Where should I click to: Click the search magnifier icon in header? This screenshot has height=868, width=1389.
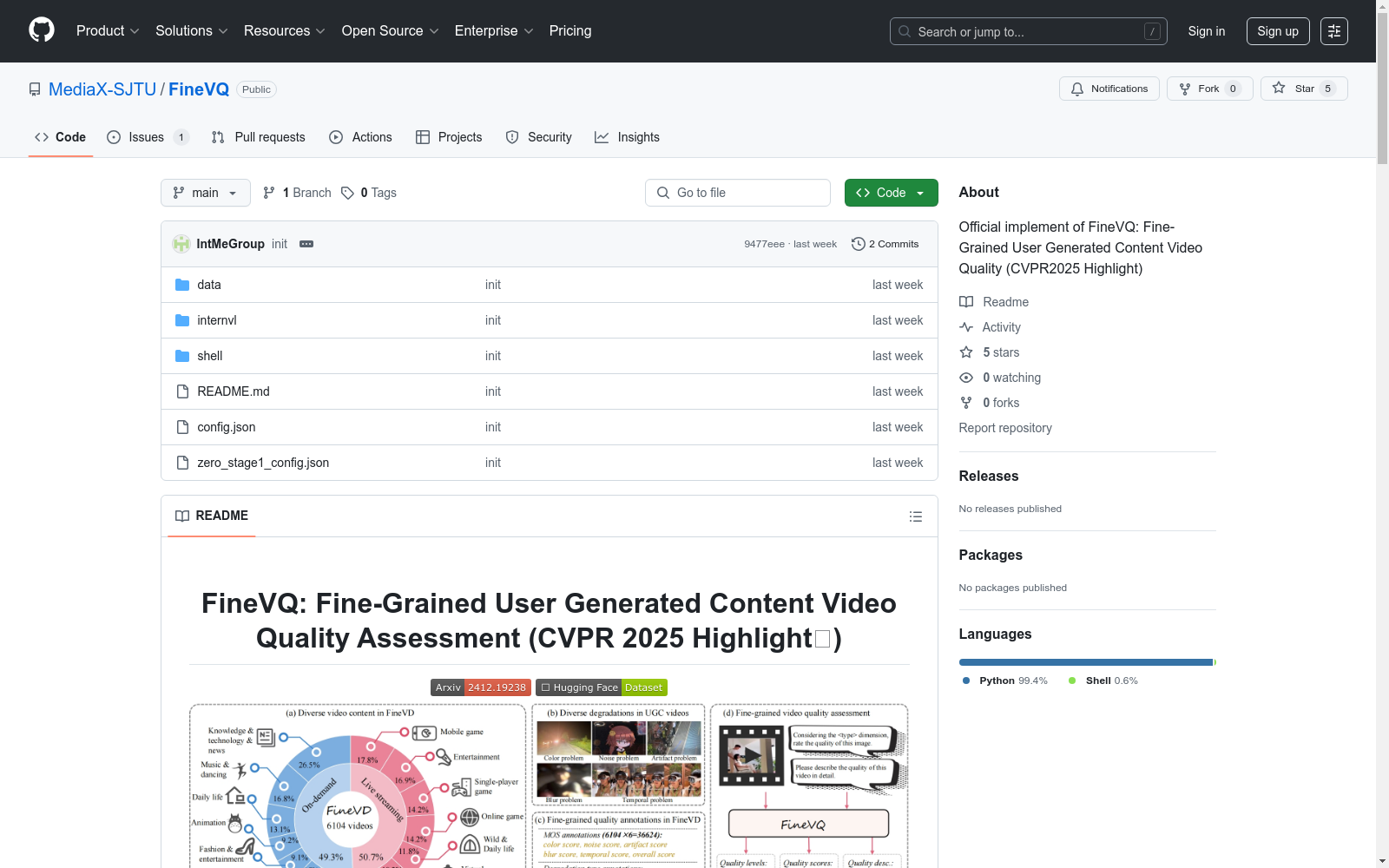pos(905,32)
